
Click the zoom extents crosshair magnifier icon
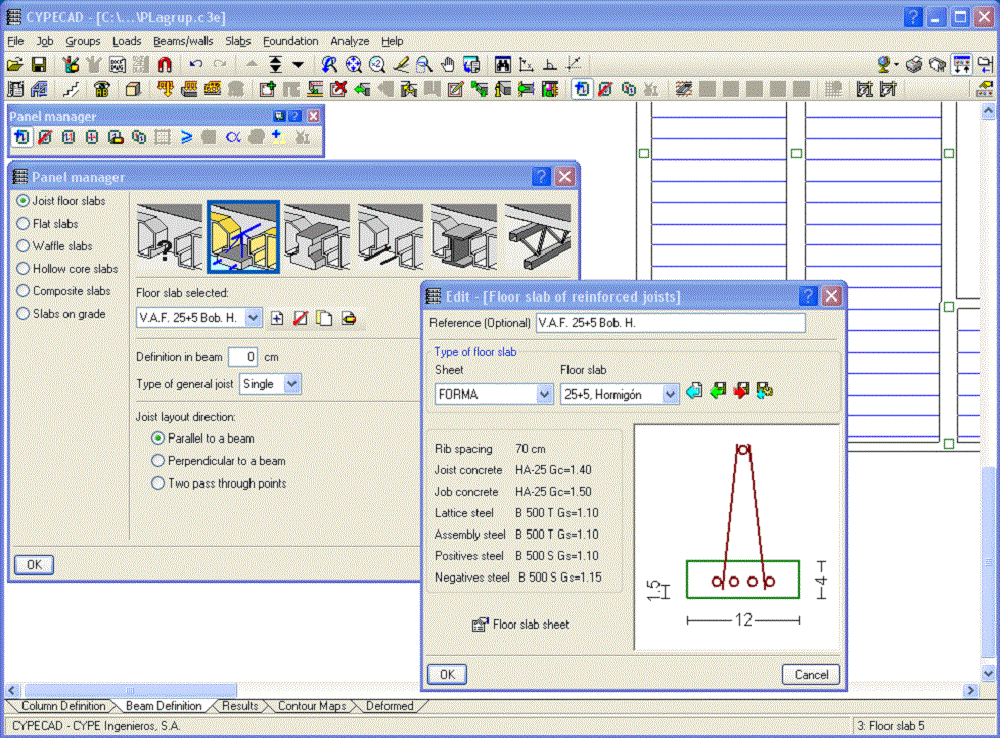[353, 64]
